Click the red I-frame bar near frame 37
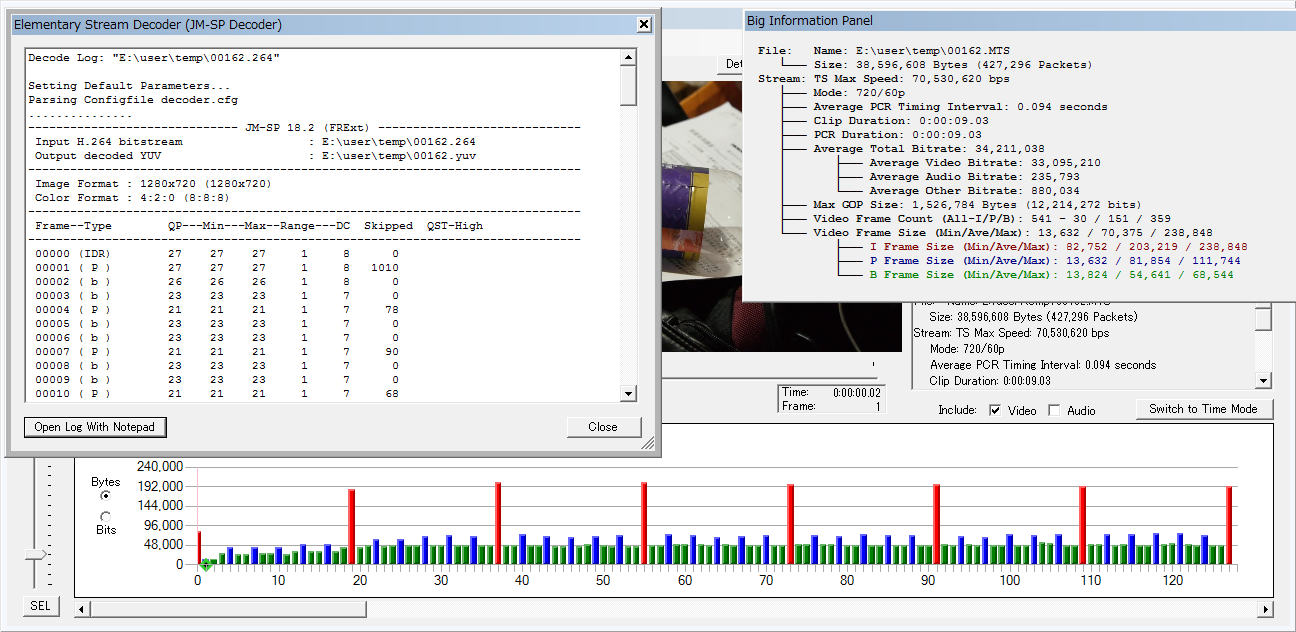Screen dimensions: 1296x632 click(x=498, y=523)
